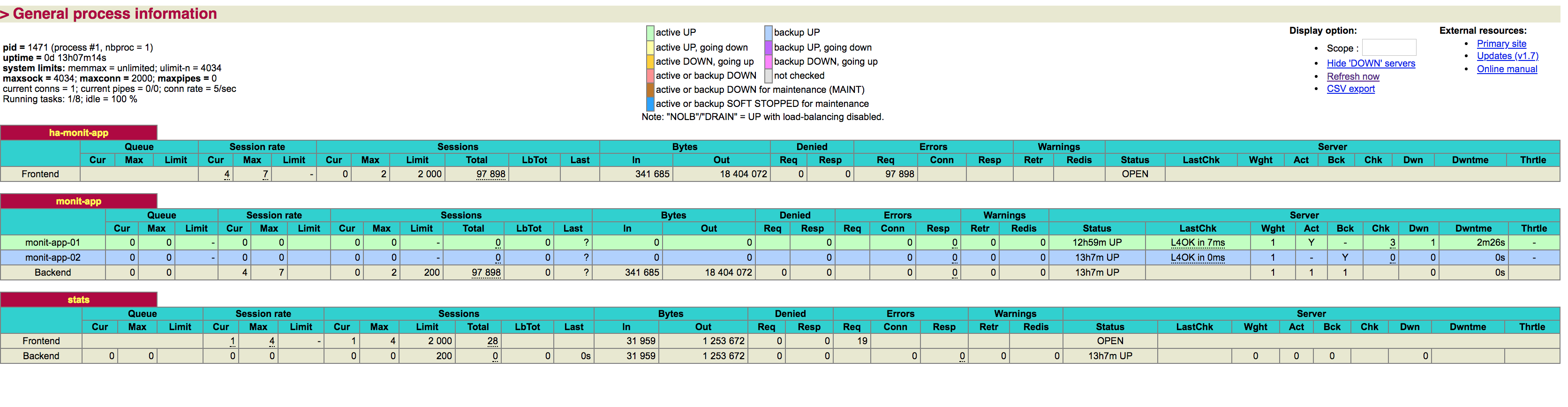The height and width of the screenshot is (407, 1568).
Task: Download stats via CSV export link
Action: (1350, 89)
